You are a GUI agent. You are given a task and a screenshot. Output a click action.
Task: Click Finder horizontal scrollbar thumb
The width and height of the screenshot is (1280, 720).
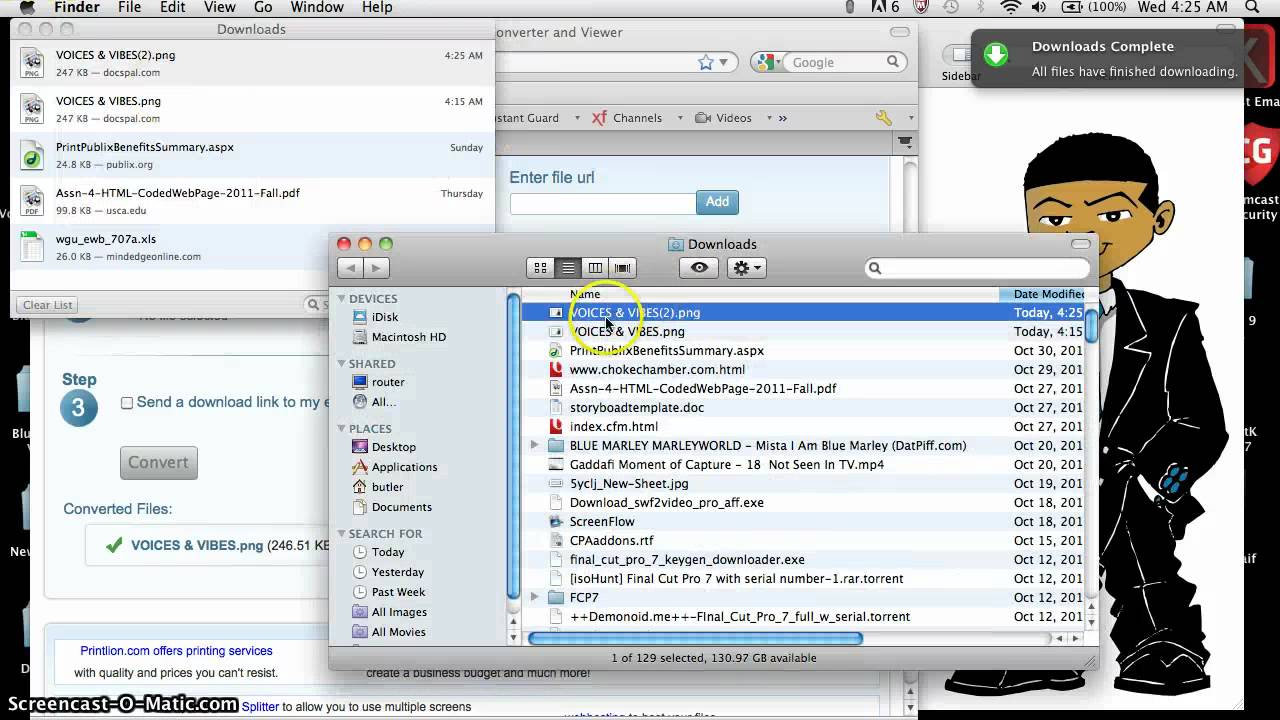click(695, 638)
